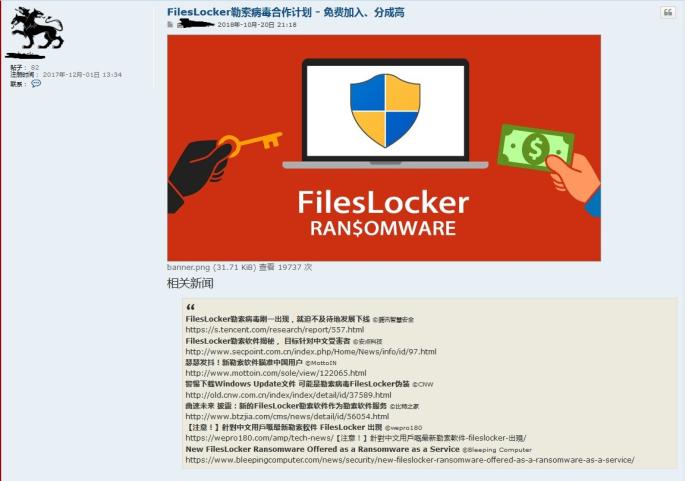This screenshot has height=481, width=685.
Task: Open the wepro180.com tech-news link
Action: click(356, 438)
